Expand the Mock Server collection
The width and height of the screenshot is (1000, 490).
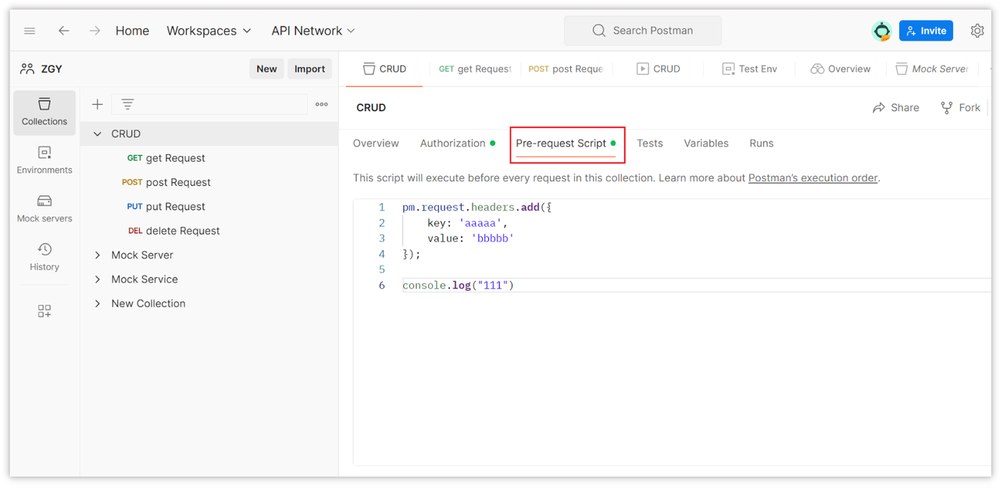pos(98,255)
